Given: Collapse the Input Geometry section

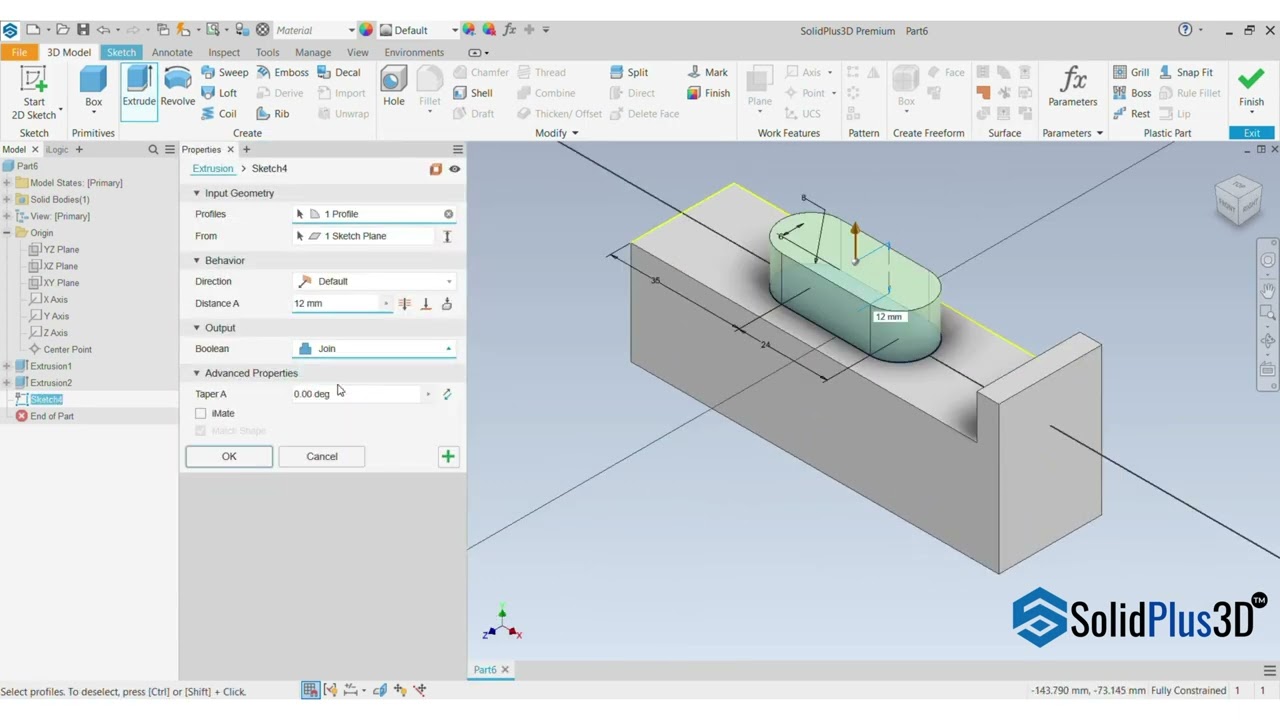Looking at the screenshot, I should [197, 193].
